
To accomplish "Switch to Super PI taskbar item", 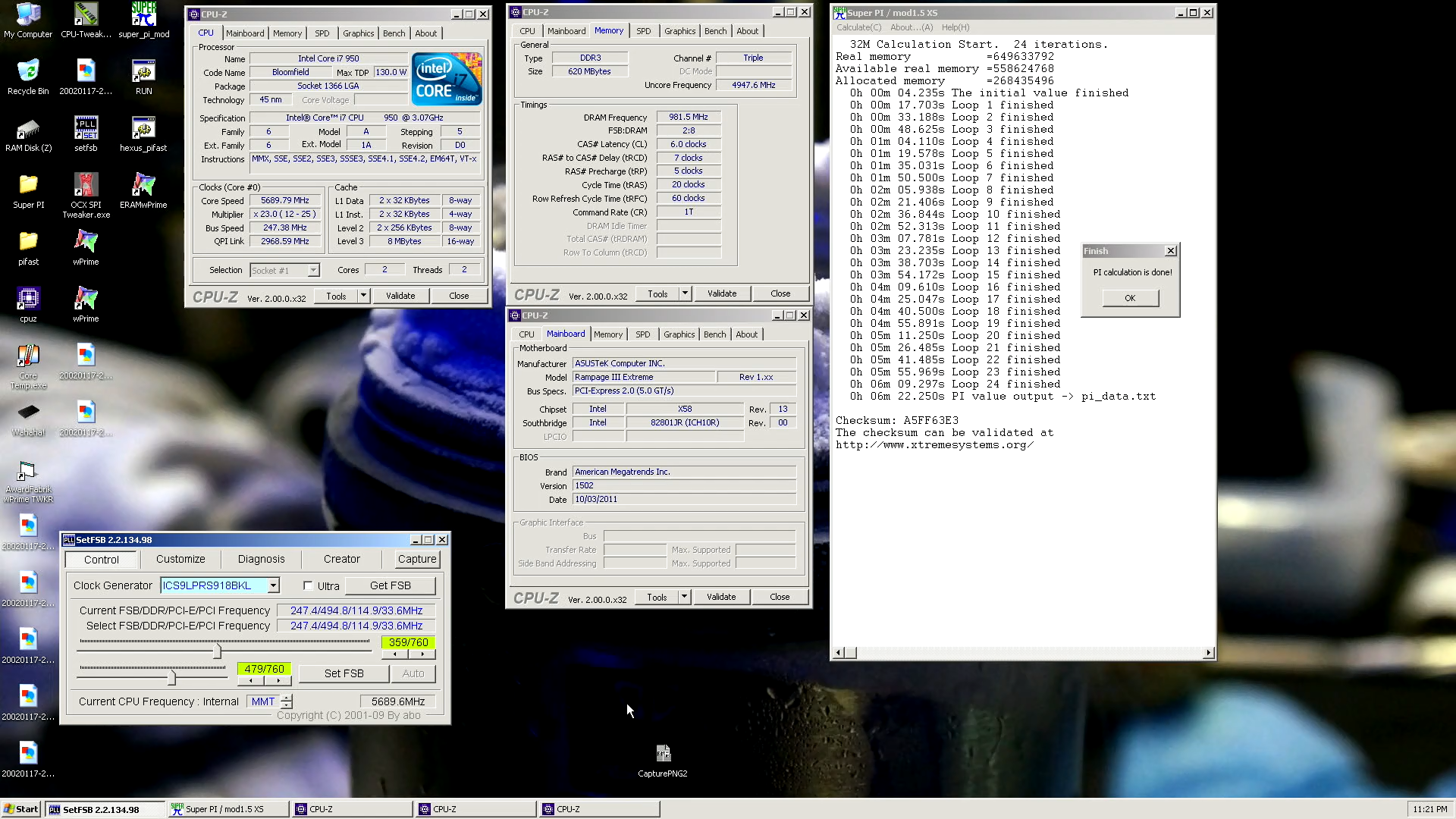I will click(x=228, y=809).
